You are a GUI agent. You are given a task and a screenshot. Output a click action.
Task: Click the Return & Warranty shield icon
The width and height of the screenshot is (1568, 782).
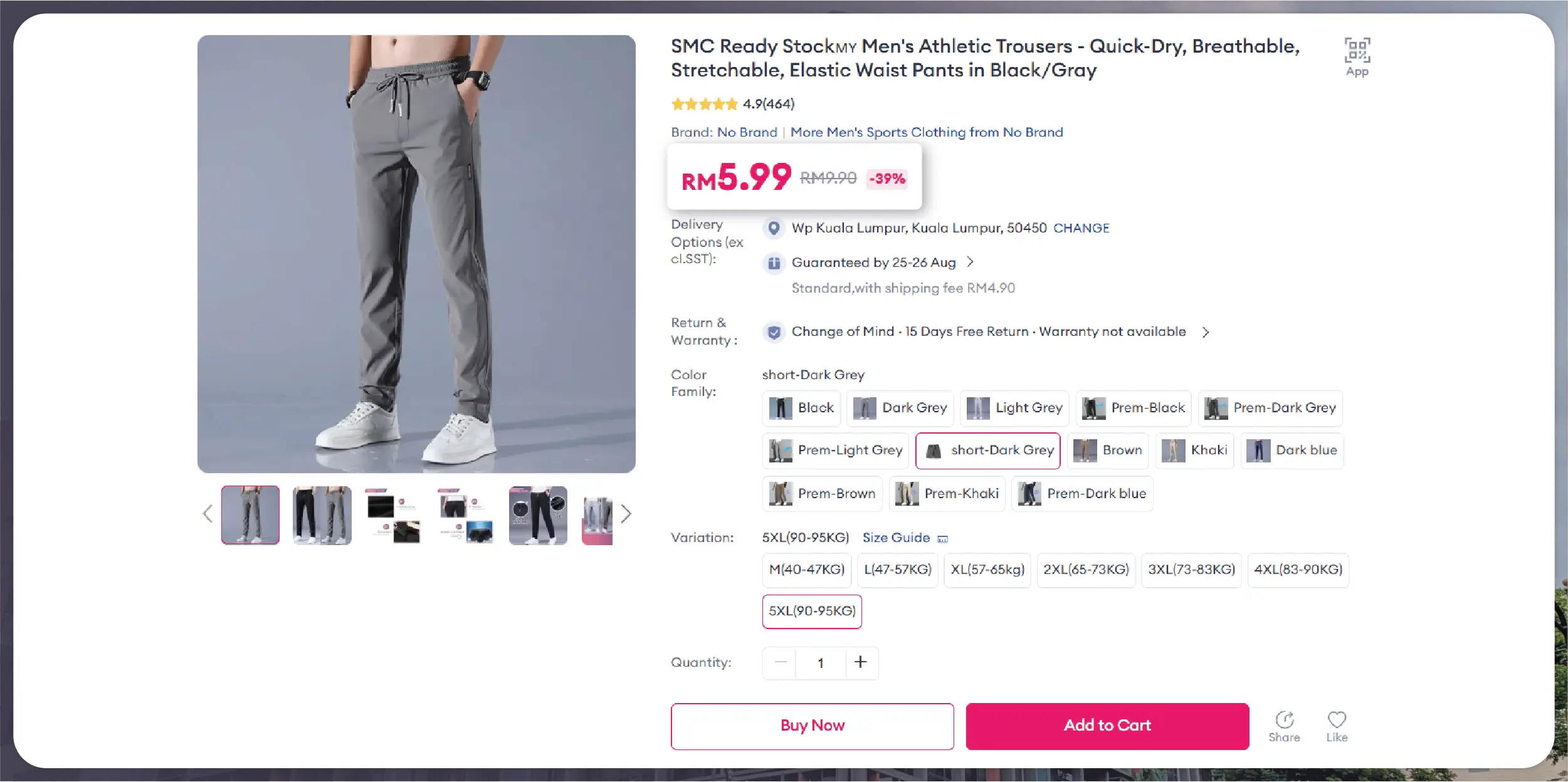coord(774,332)
